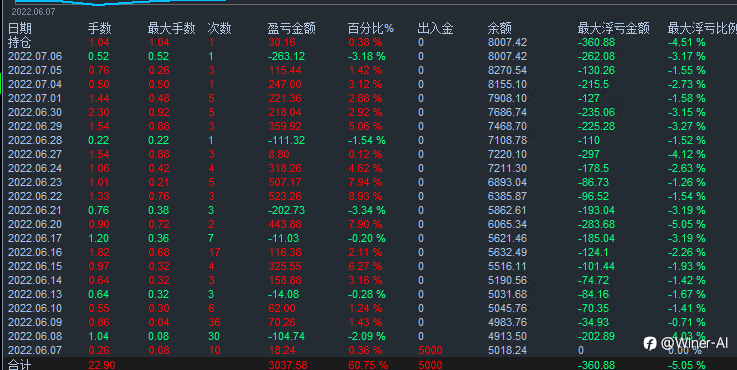The height and width of the screenshot is (370, 737).
Task: Click profit value -263.12
Action: 286,56
